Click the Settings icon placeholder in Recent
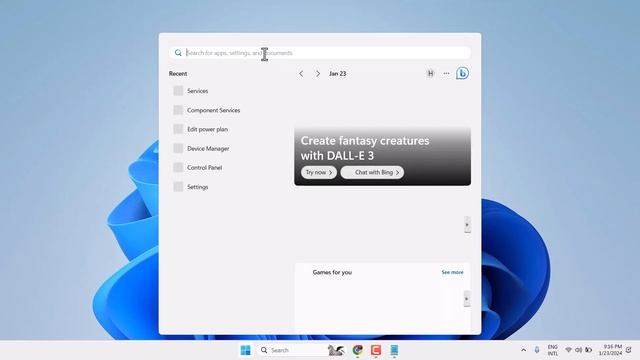Image resolution: width=640 pixels, height=360 pixels. [x=178, y=187]
